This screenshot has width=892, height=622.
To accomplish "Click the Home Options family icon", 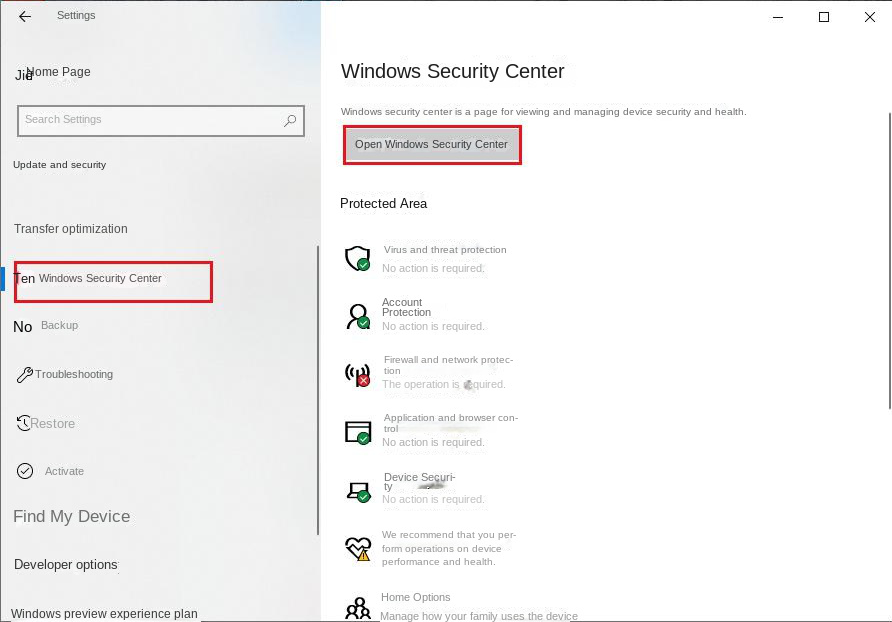I will [357, 607].
